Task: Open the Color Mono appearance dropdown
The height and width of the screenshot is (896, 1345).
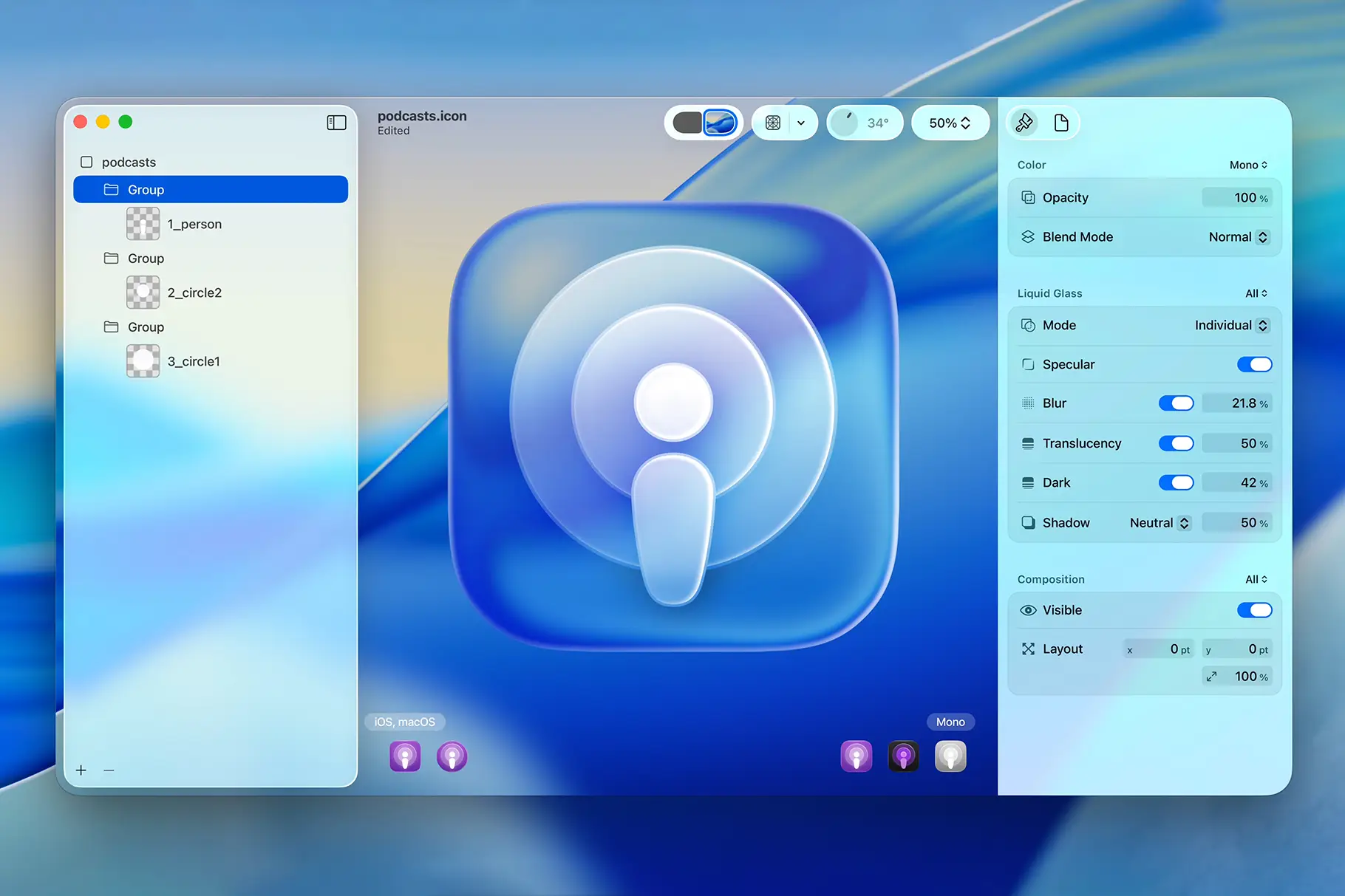Action: (1249, 165)
